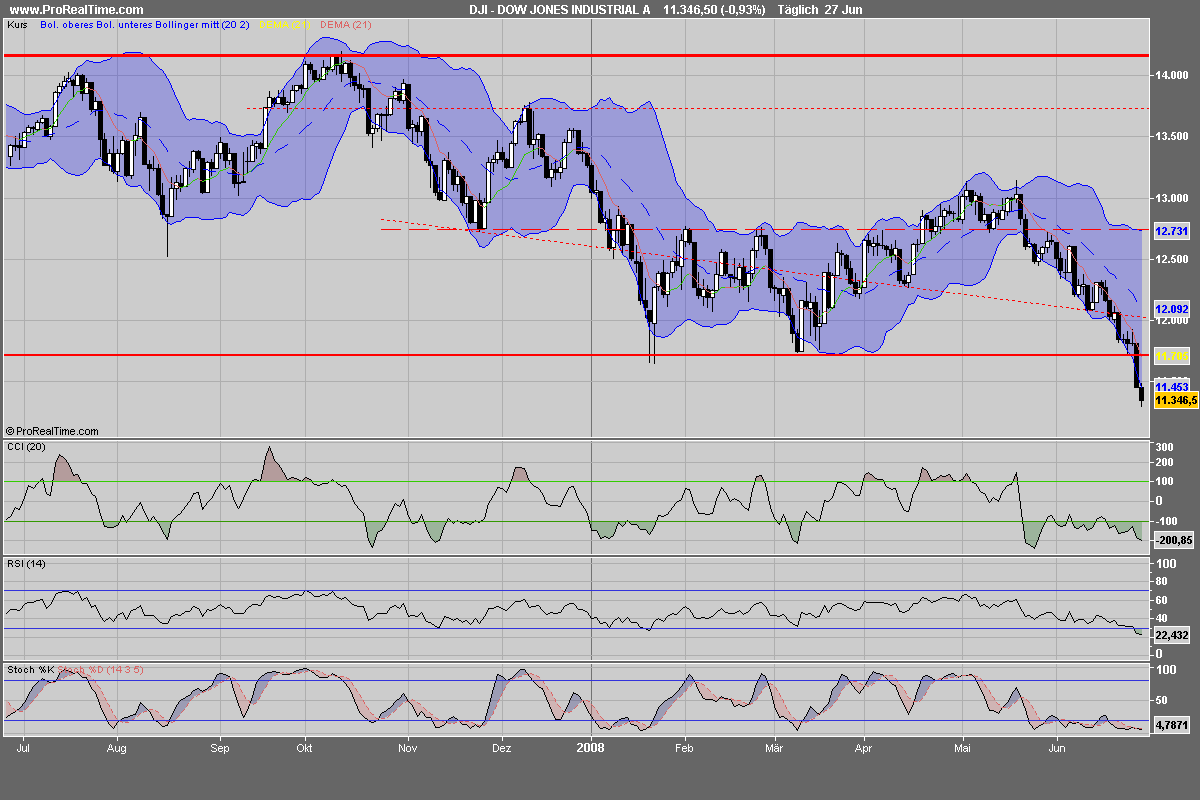The image size is (1200, 800).
Task: Click the blue 12.731 price tag
Action: point(1171,231)
